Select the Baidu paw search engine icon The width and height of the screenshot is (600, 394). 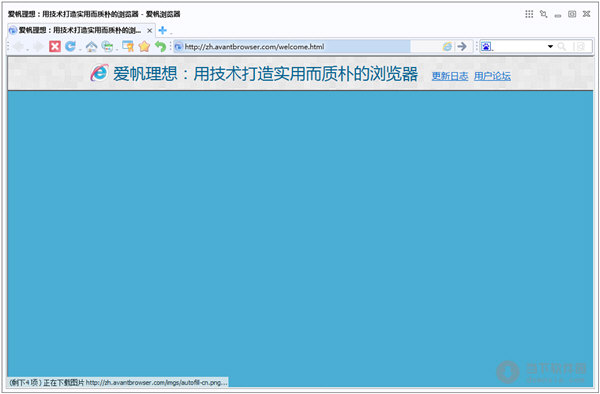(486, 47)
